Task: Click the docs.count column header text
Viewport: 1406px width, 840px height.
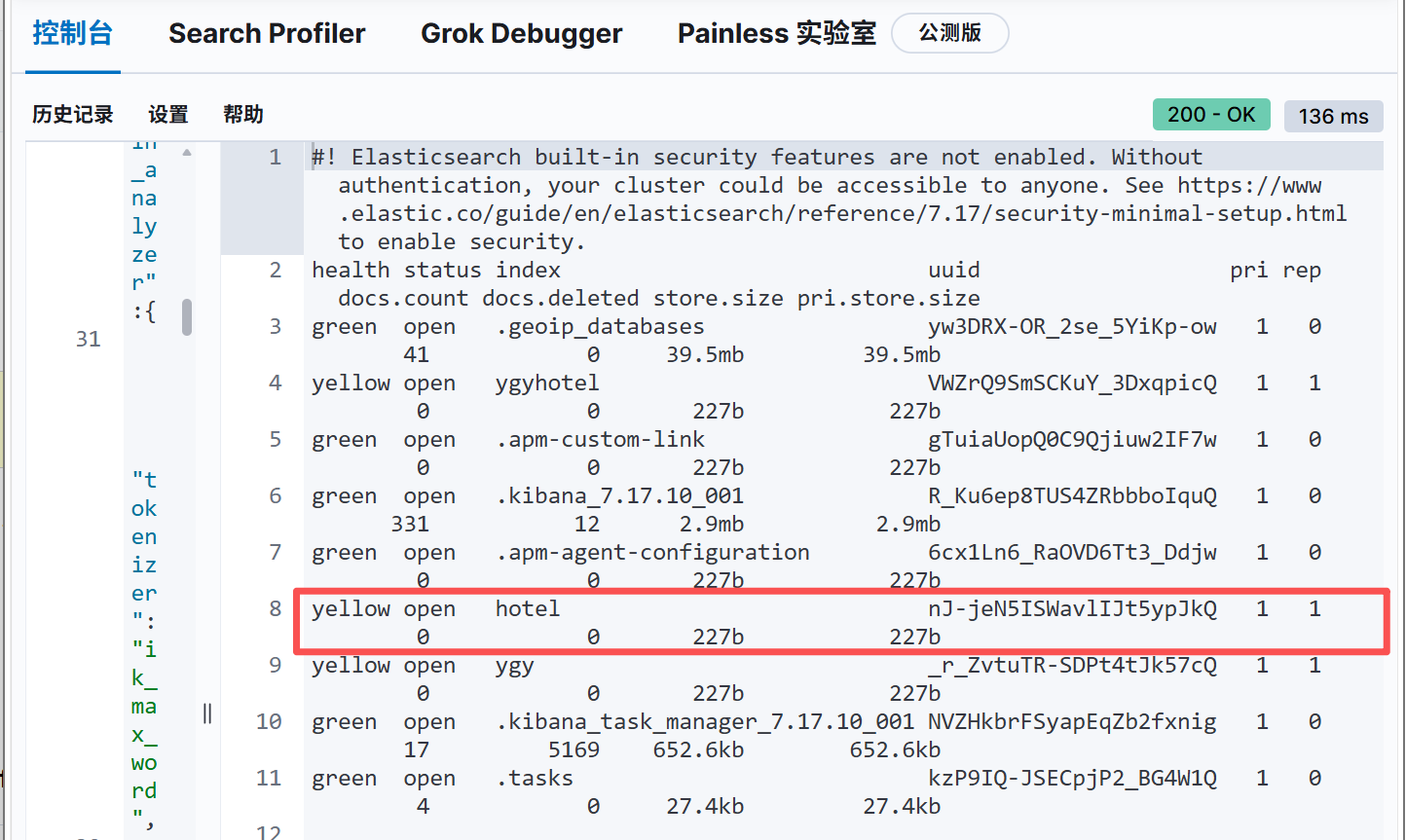Action: point(403,298)
